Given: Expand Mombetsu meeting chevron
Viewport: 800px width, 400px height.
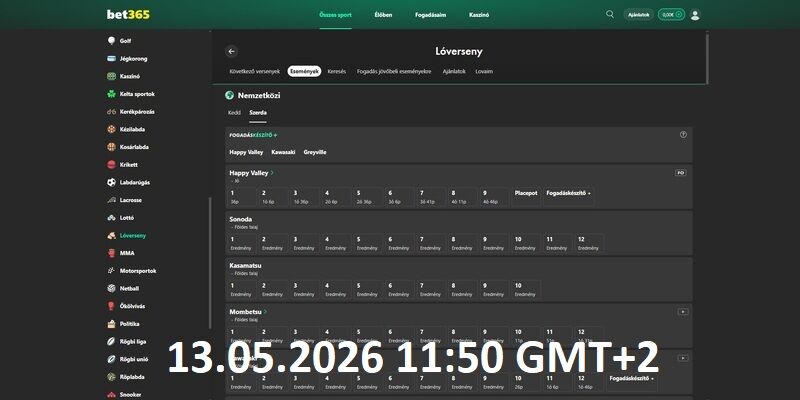Looking at the screenshot, I should pyautogui.click(x=265, y=312).
